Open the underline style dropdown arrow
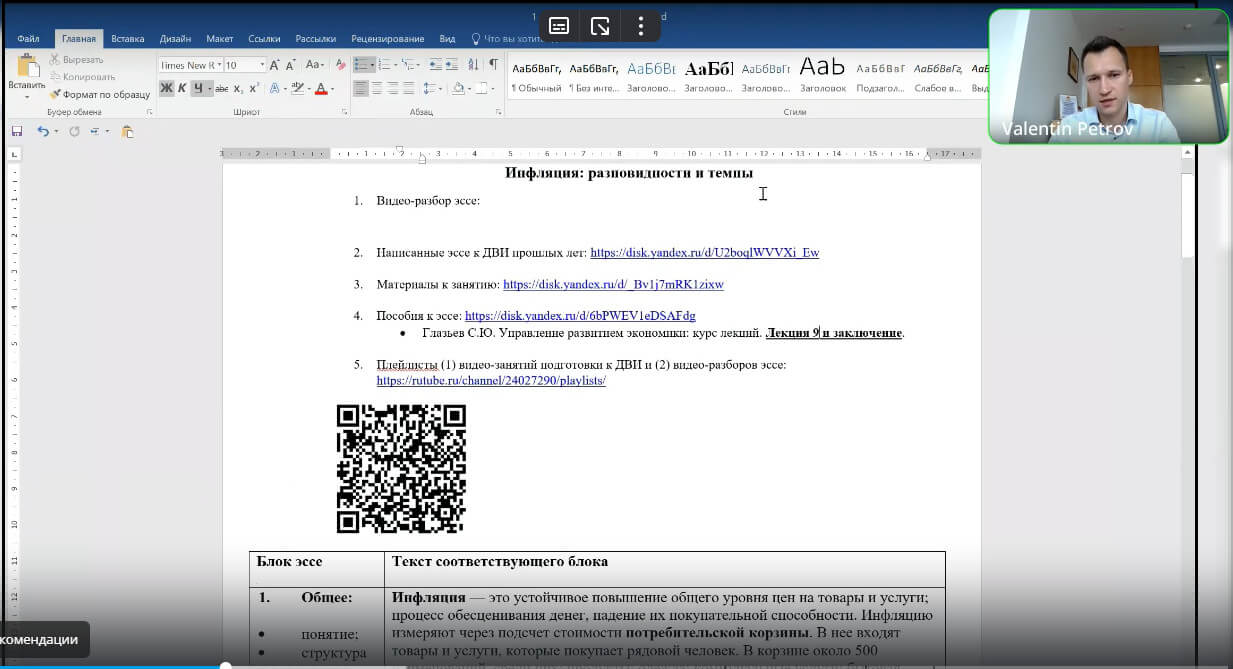Screen dimensions: 1233x669 (208, 88)
